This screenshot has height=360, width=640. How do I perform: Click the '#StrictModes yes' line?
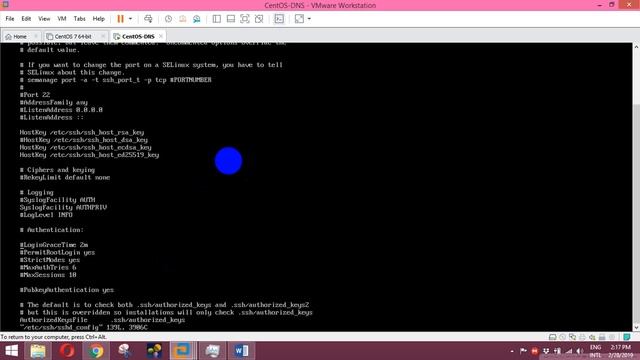tap(50, 260)
